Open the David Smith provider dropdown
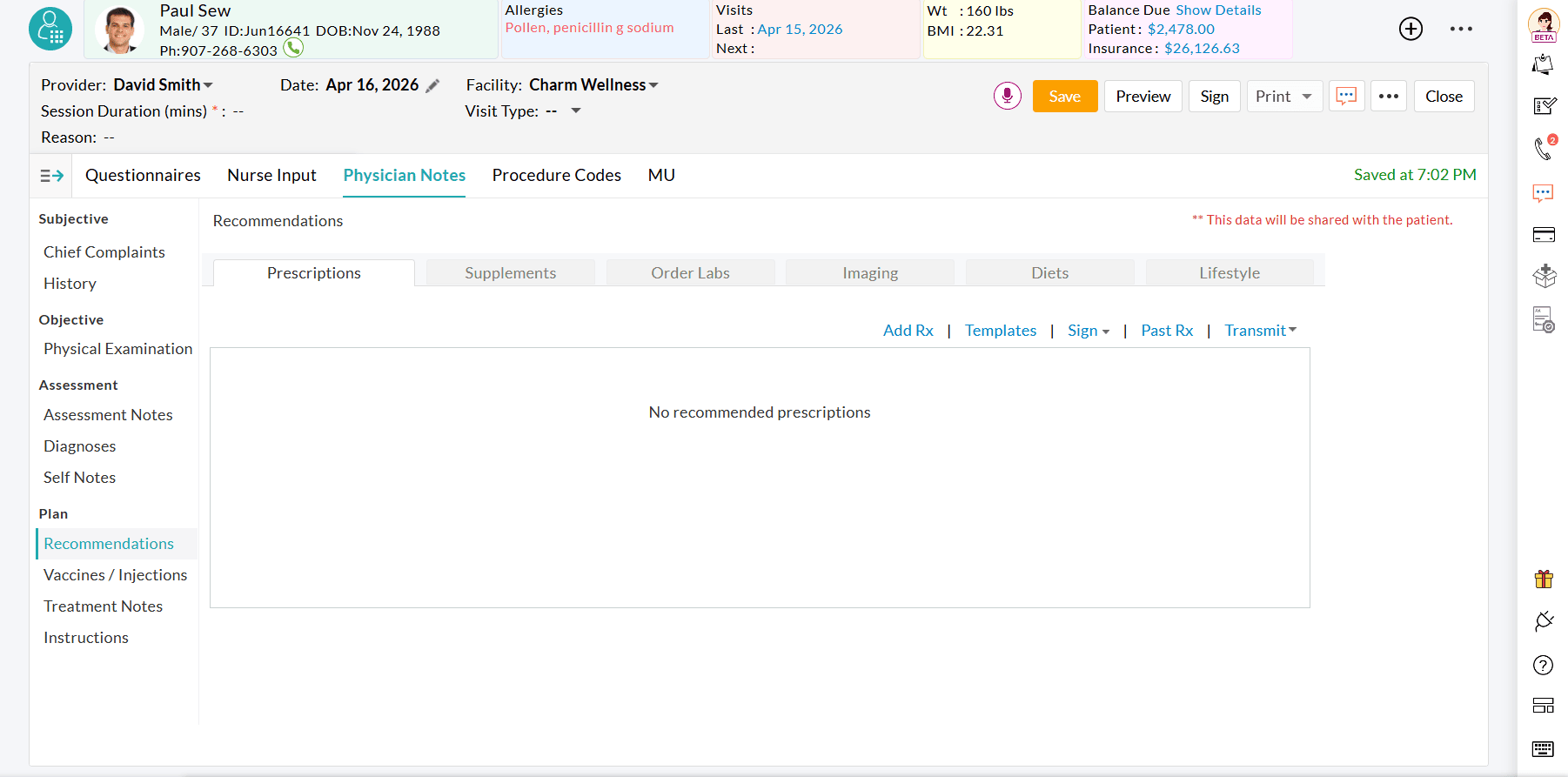 [x=163, y=85]
